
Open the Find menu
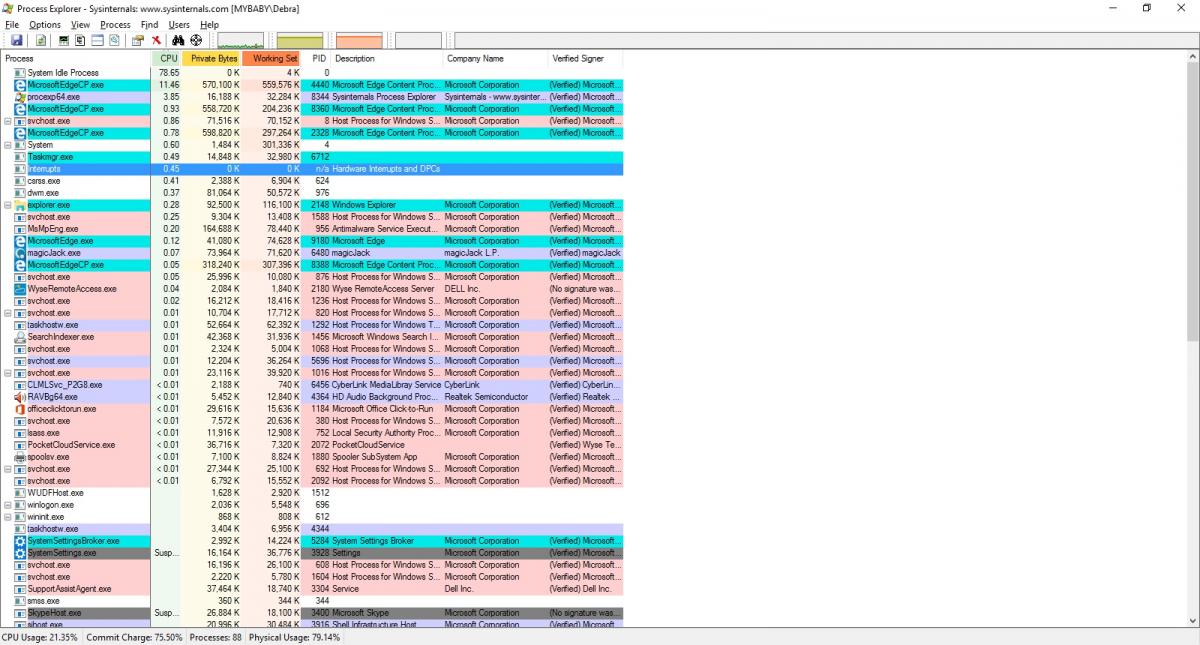(149, 24)
